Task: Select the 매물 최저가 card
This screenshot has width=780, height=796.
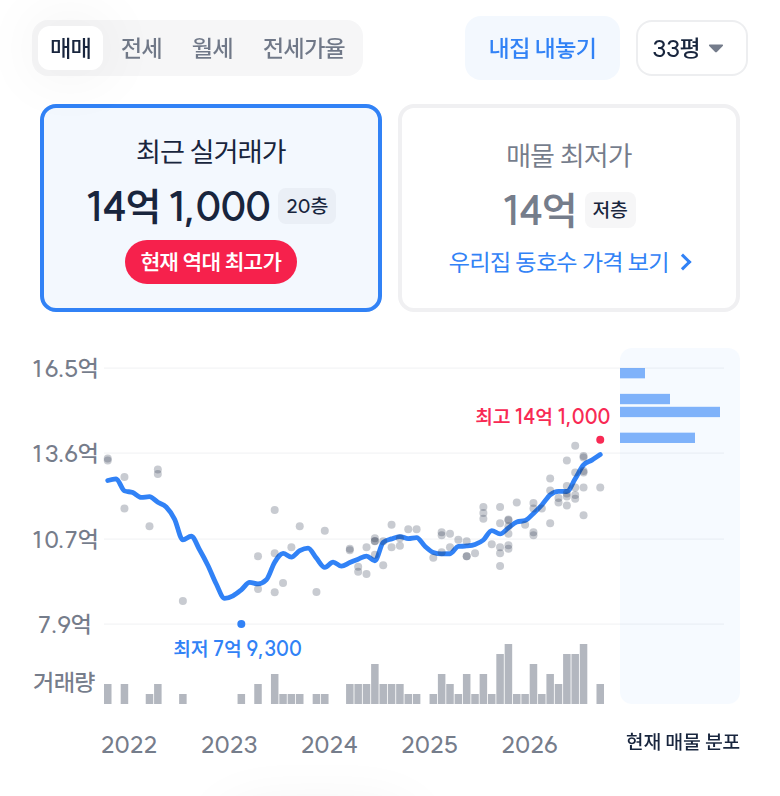Action: point(569,208)
